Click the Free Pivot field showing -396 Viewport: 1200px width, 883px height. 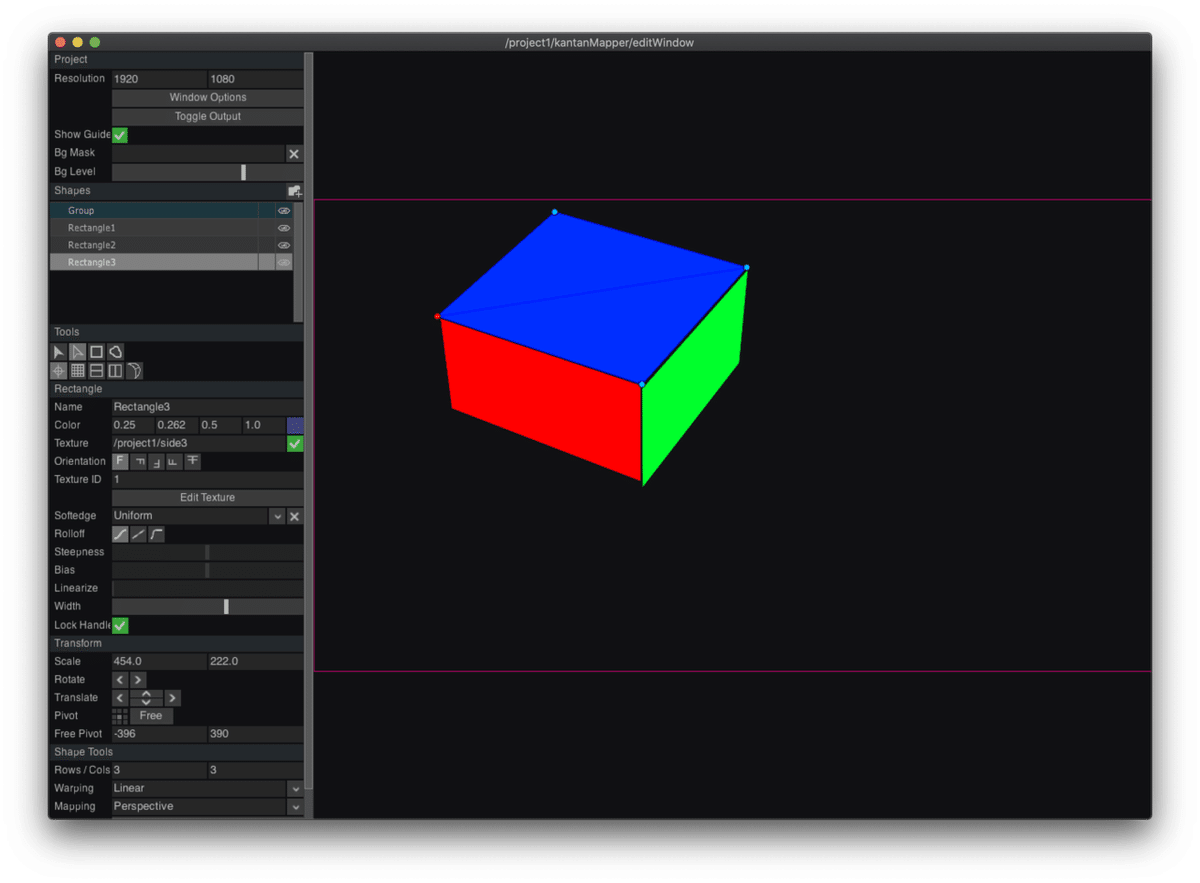click(159, 734)
